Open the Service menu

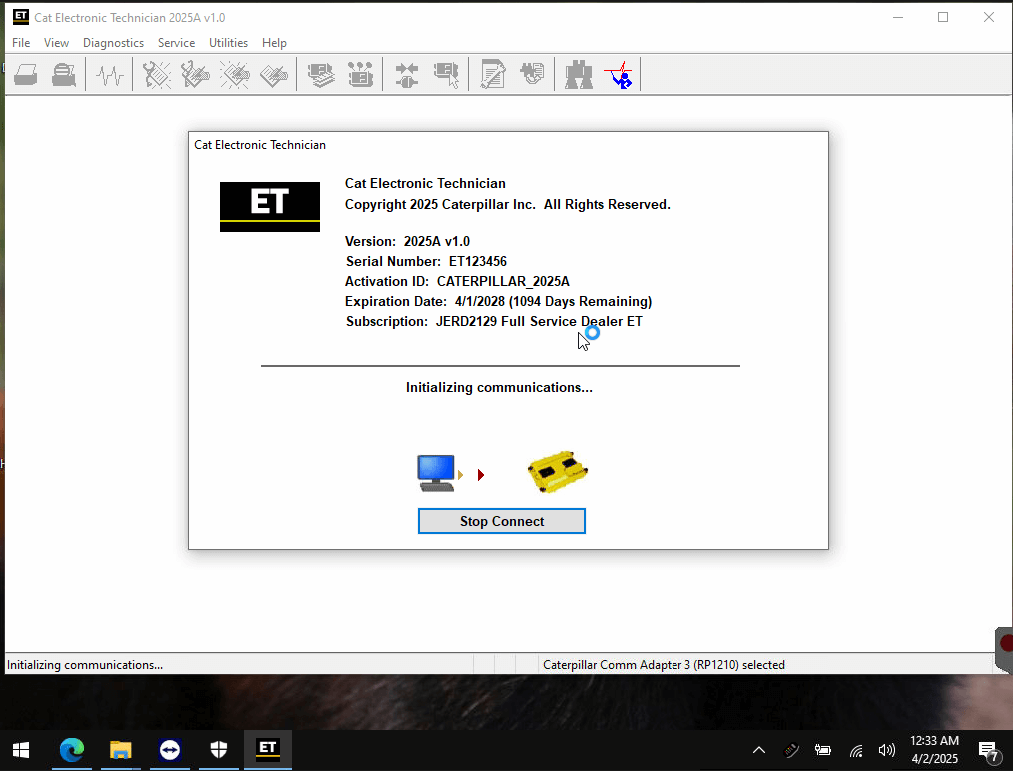176,43
